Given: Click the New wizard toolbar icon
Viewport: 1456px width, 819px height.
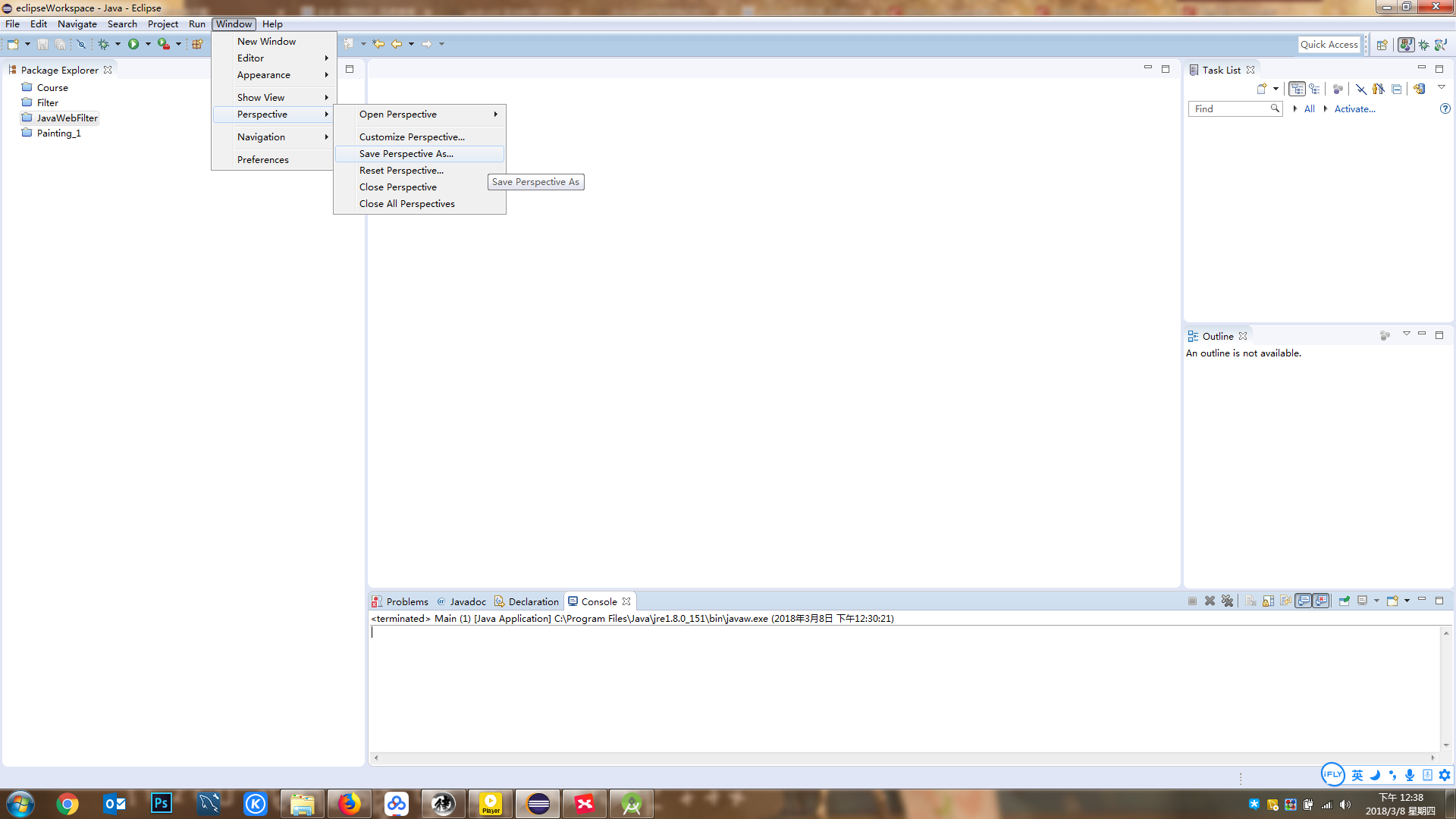Looking at the screenshot, I should click(13, 44).
